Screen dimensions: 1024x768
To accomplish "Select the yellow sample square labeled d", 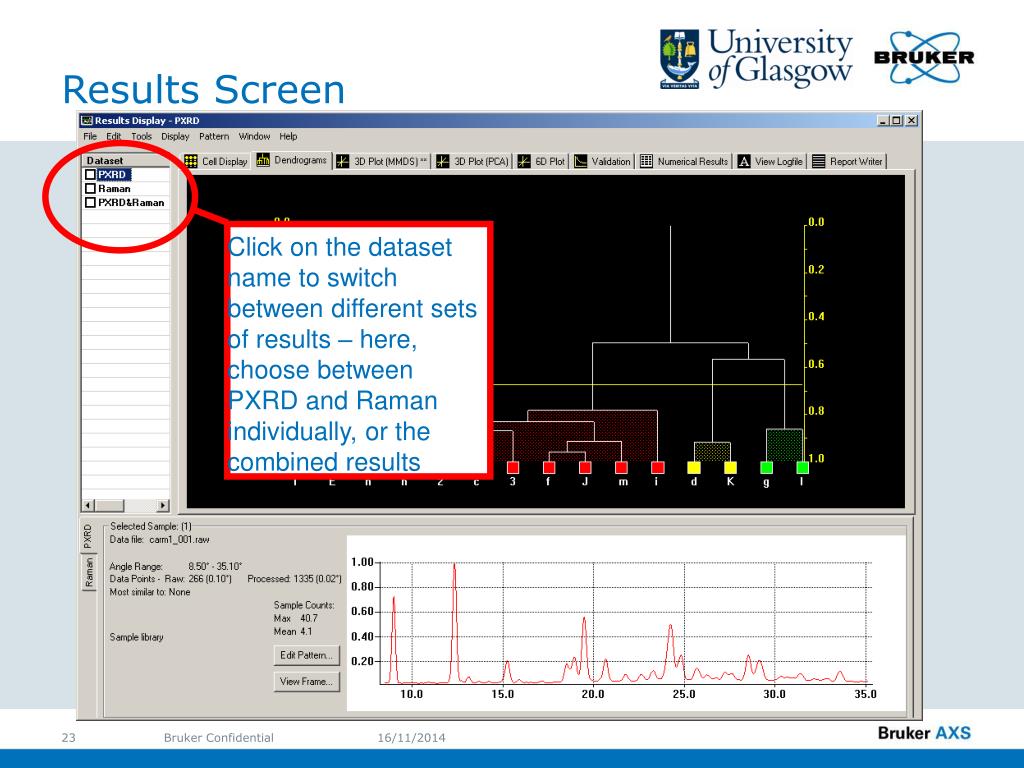I will click(694, 468).
